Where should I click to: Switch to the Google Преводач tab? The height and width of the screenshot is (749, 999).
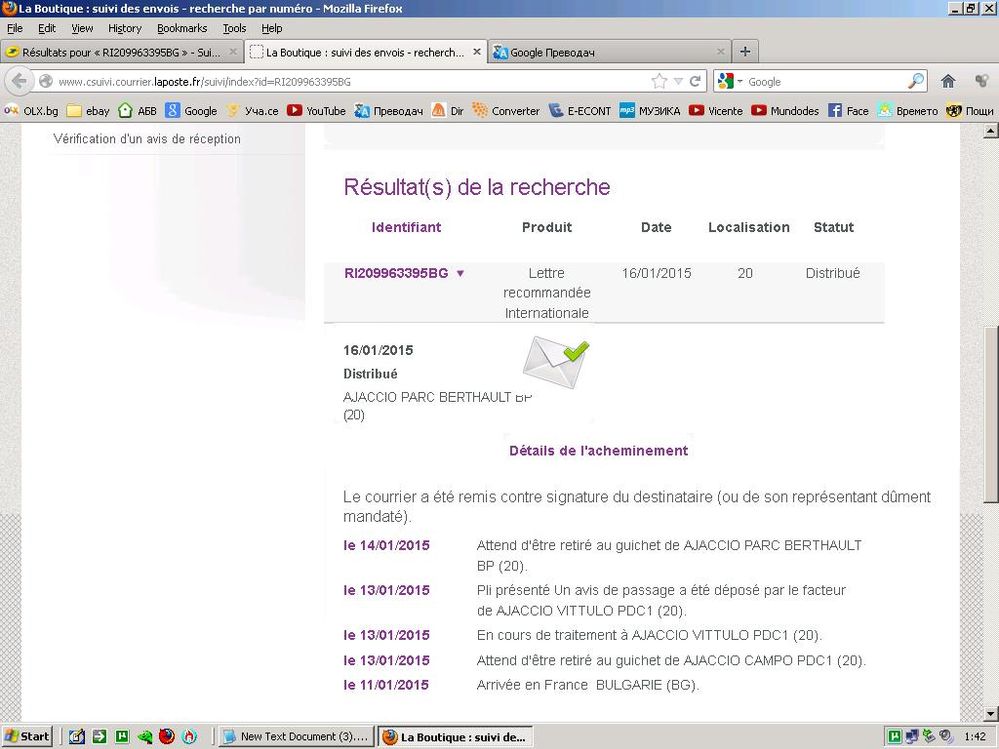(610, 52)
